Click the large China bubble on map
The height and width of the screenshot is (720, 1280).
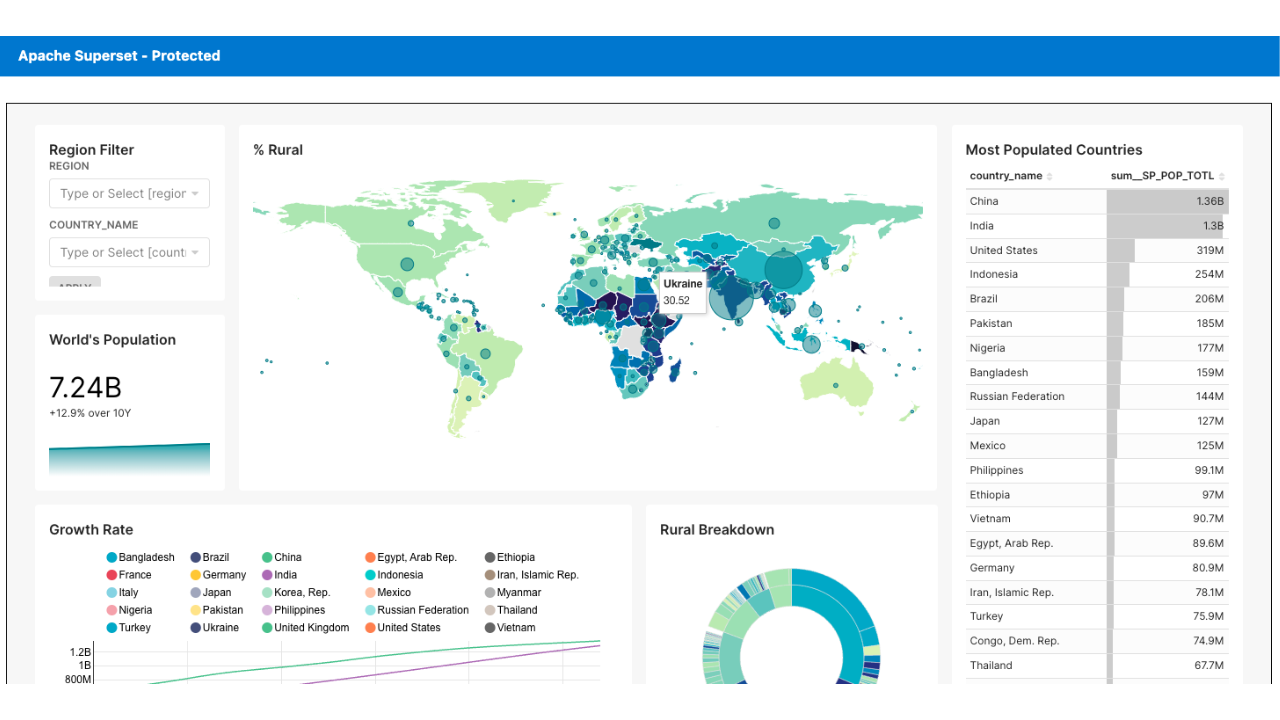[x=783, y=270]
